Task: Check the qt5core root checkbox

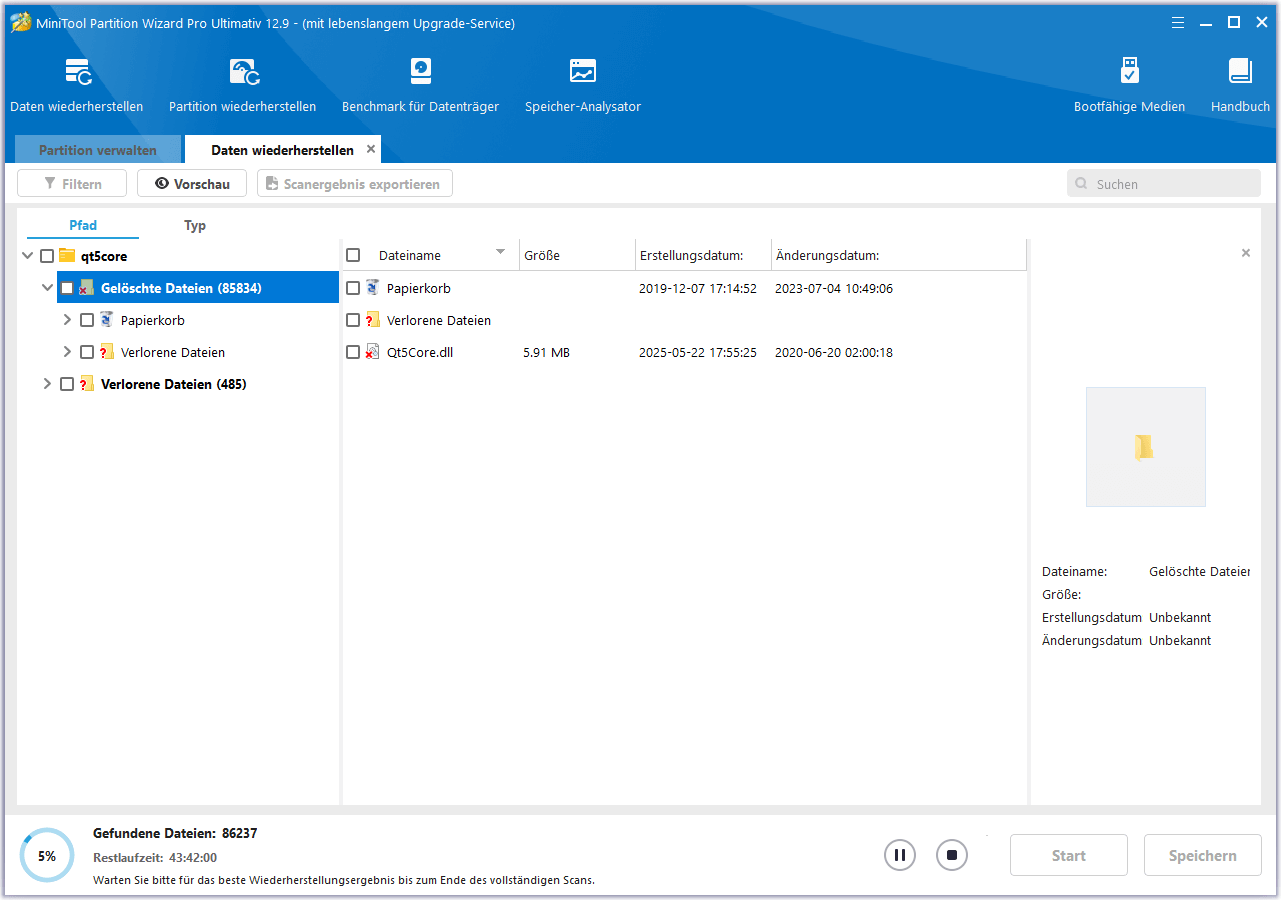Action: [47, 256]
